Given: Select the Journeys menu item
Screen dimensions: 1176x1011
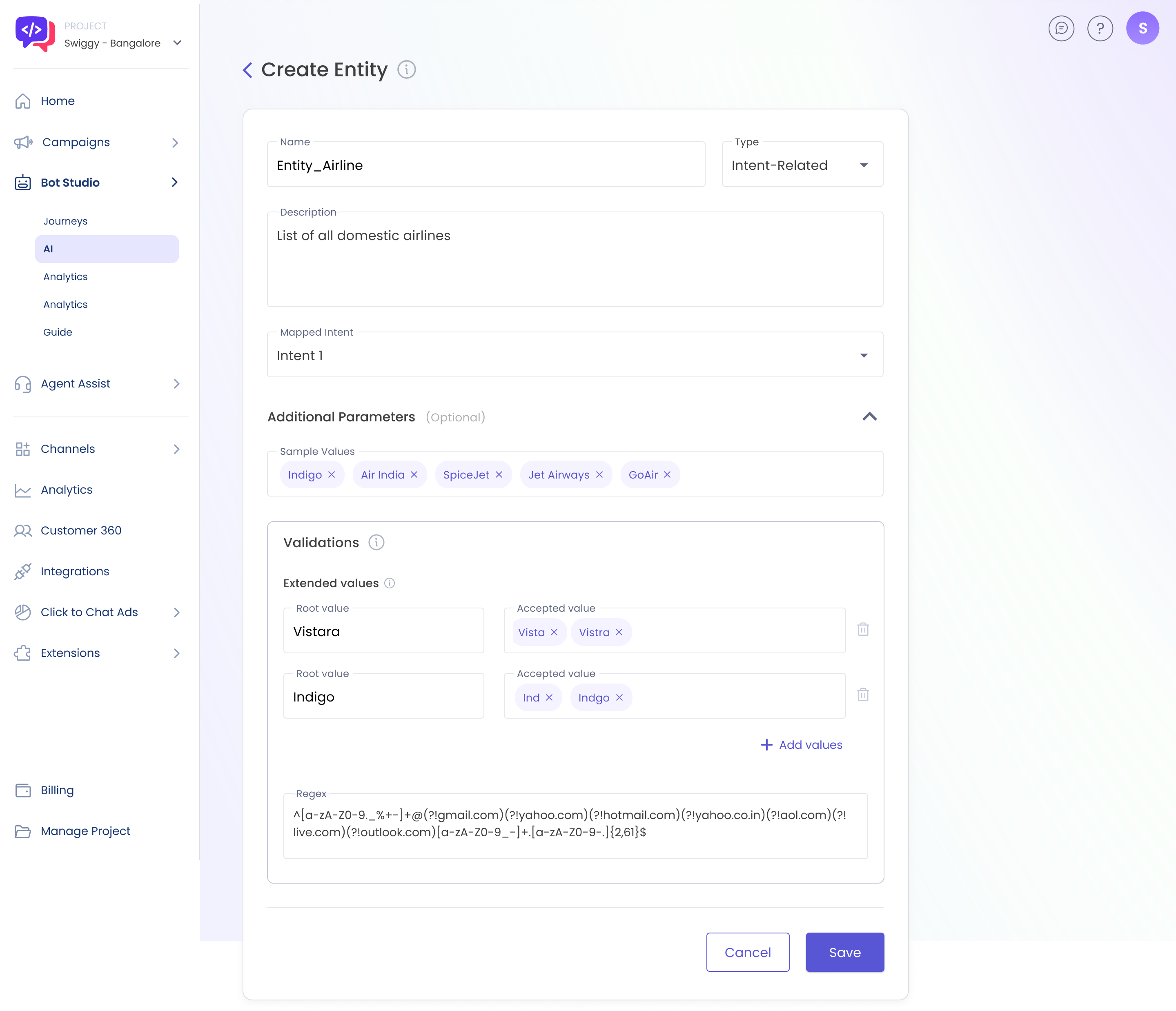Looking at the screenshot, I should tap(64, 221).
